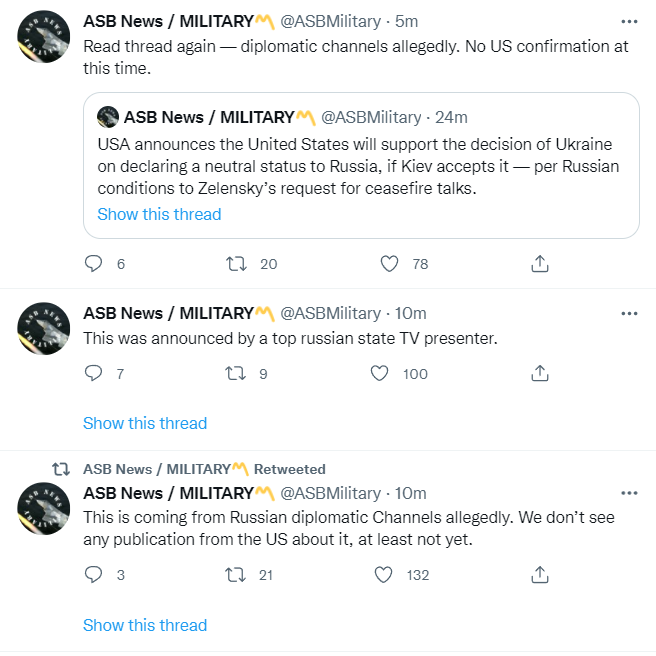
Task: Open the quoted tweet about Ukraine neutral status
Action: point(360,165)
